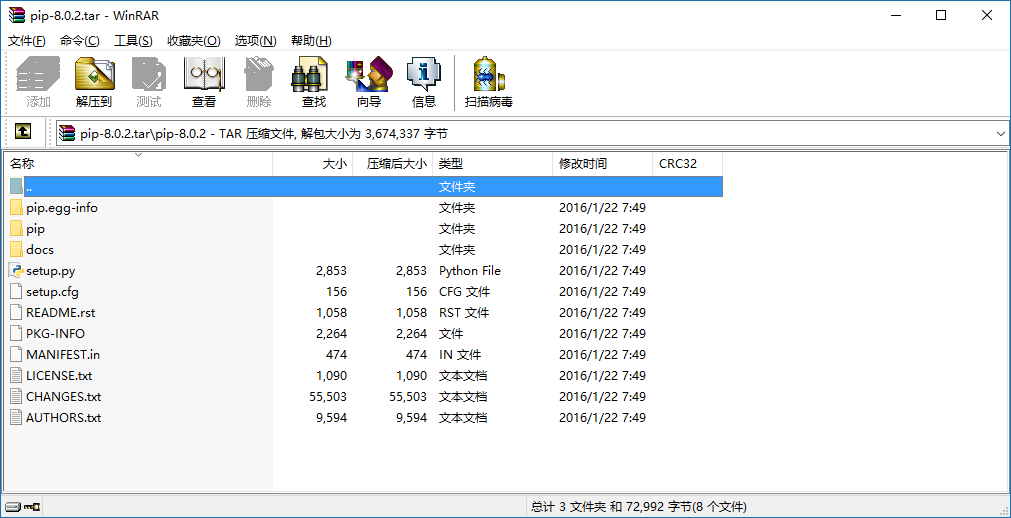Click the WinRAR icon in address bar

pos(66,134)
